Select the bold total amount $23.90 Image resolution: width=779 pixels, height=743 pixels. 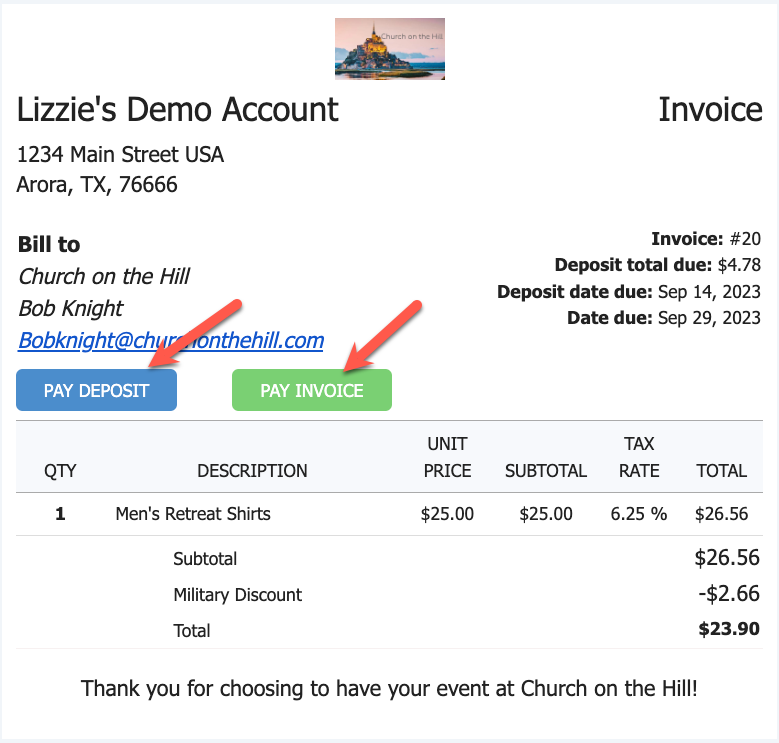(729, 630)
